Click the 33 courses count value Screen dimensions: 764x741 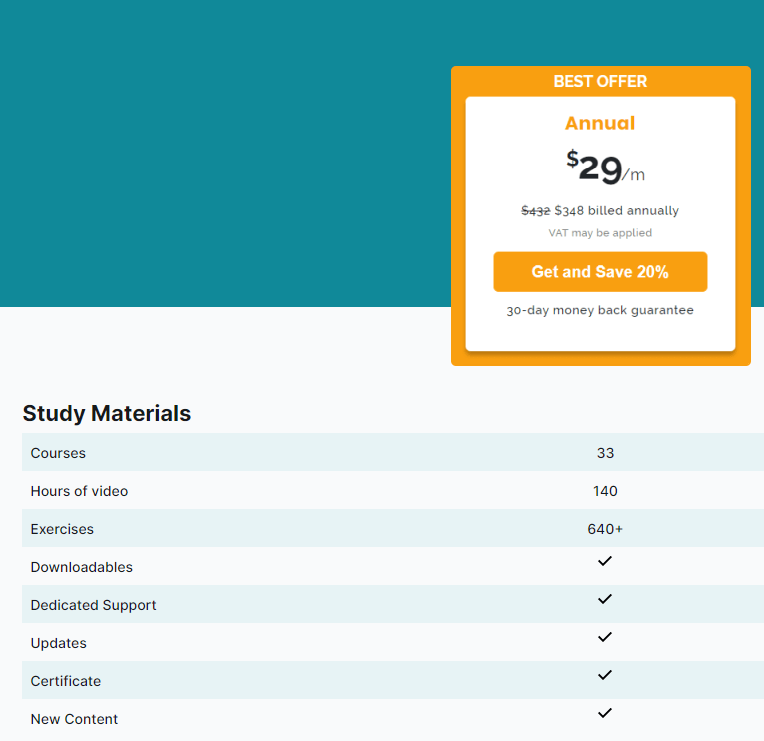[x=605, y=453]
